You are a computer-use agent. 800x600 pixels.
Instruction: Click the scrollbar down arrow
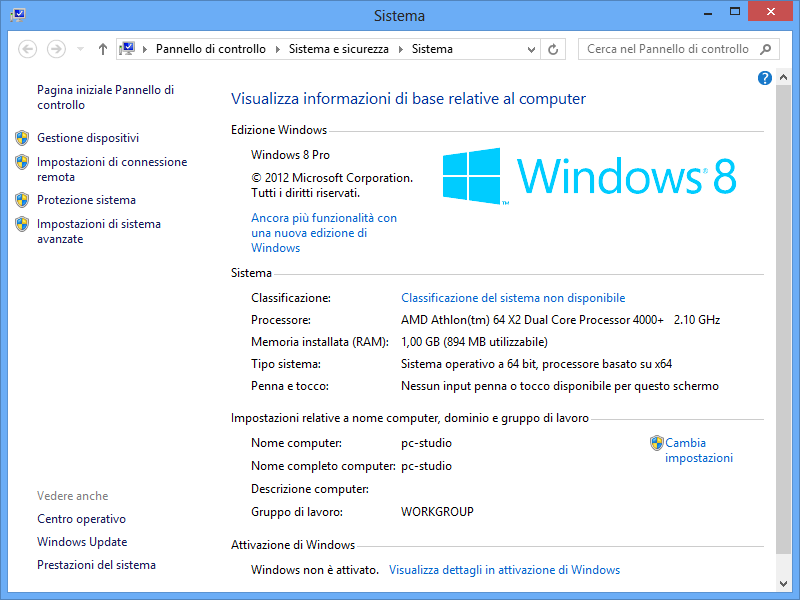pyautogui.click(x=784, y=584)
